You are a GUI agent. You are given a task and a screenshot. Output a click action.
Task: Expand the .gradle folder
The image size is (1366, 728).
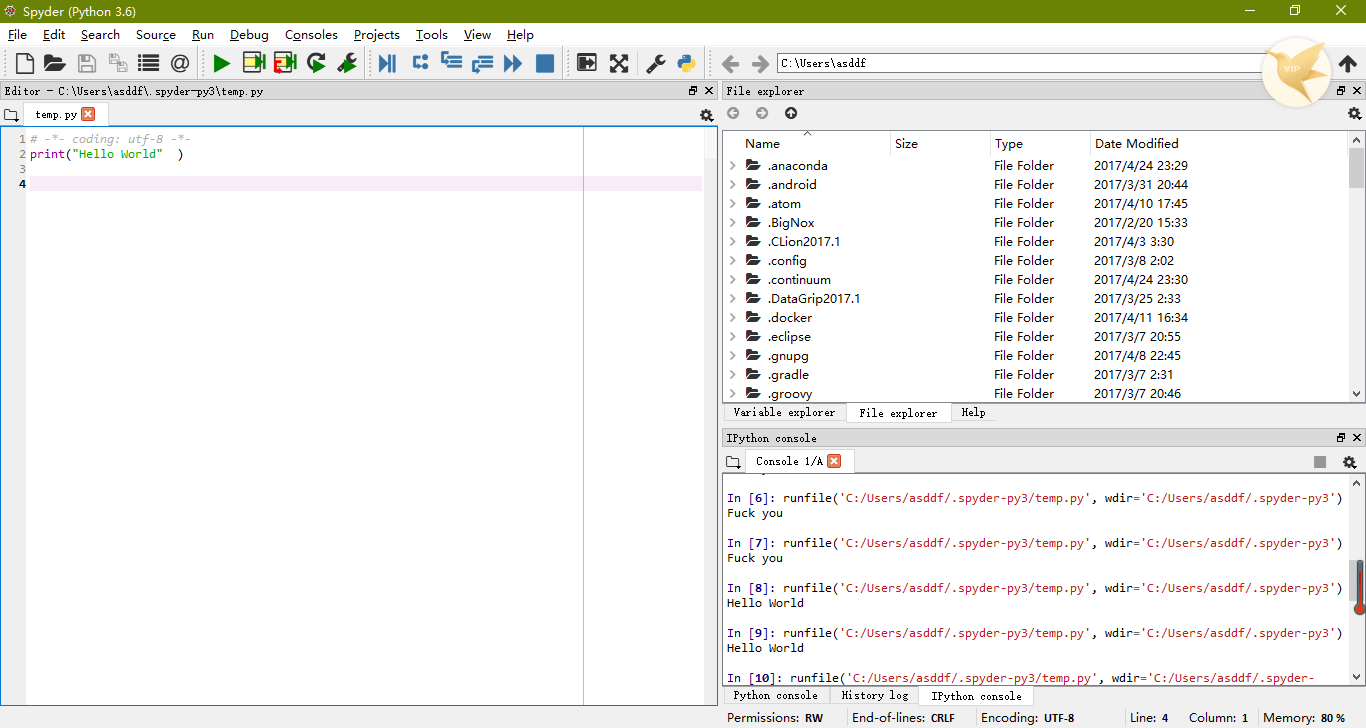(x=732, y=375)
